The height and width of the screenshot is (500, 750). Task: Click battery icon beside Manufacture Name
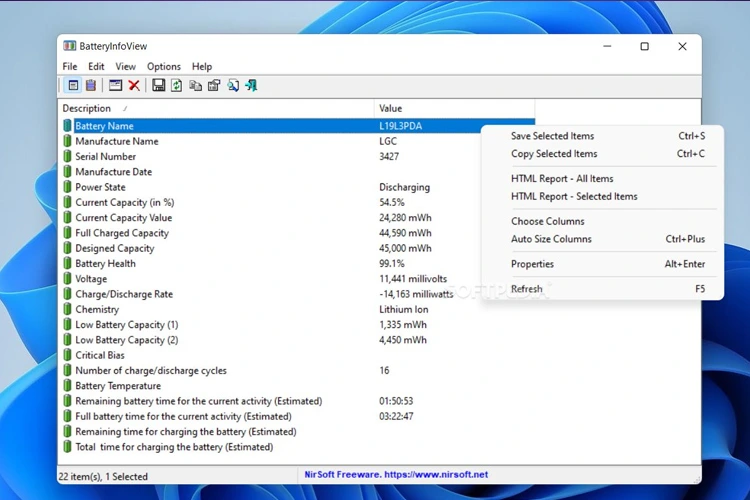click(x=67, y=141)
